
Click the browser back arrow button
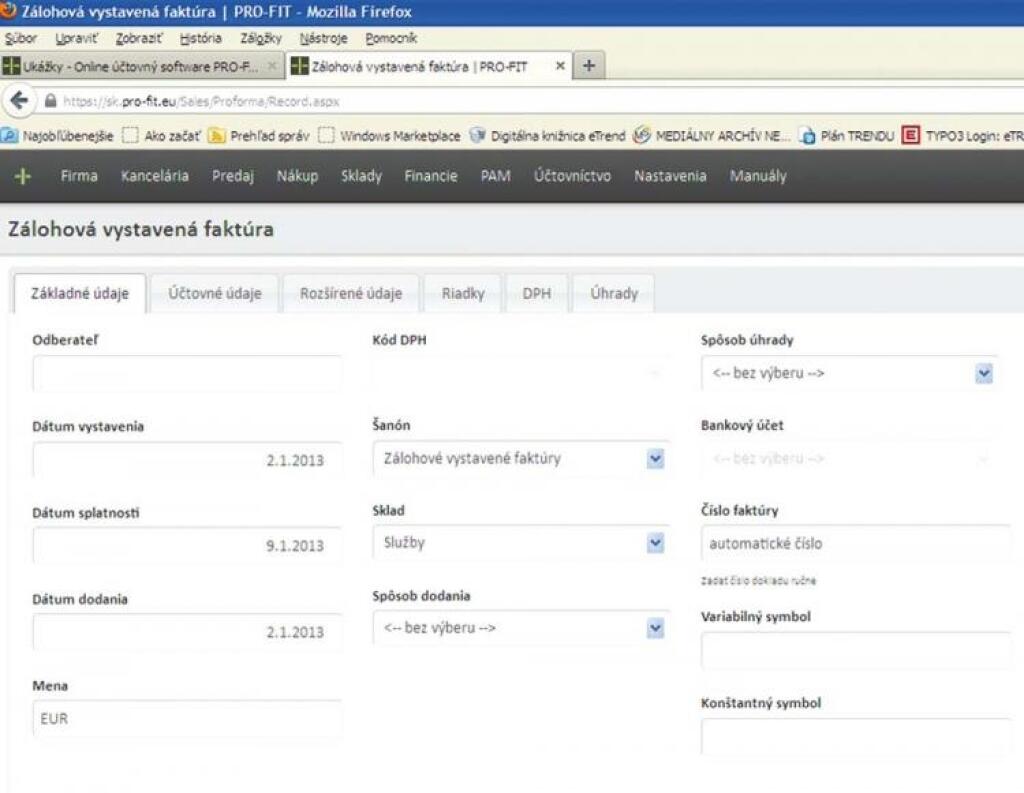pyautogui.click(x=19, y=101)
